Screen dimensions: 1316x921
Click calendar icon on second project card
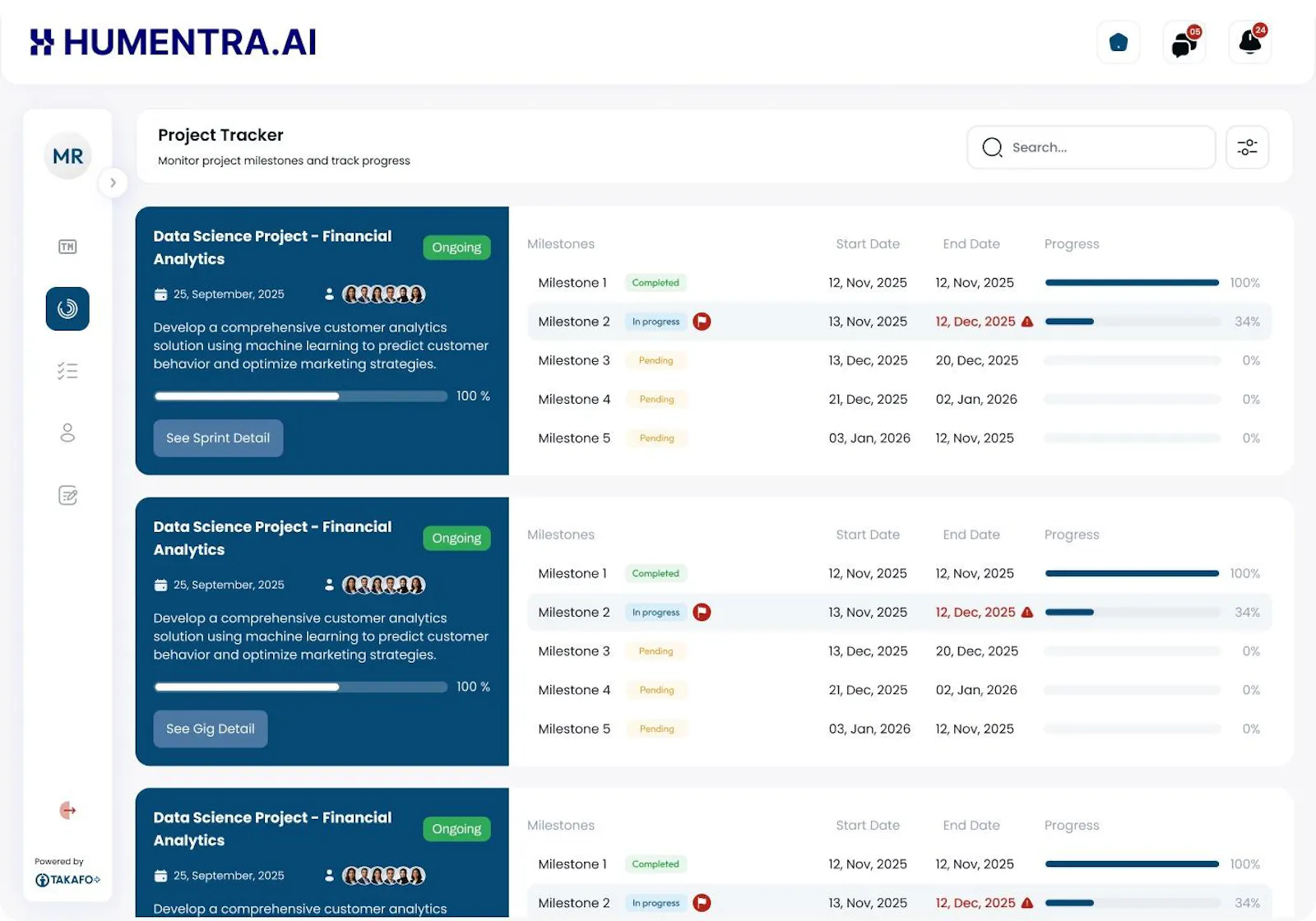[x=160, y=585]
